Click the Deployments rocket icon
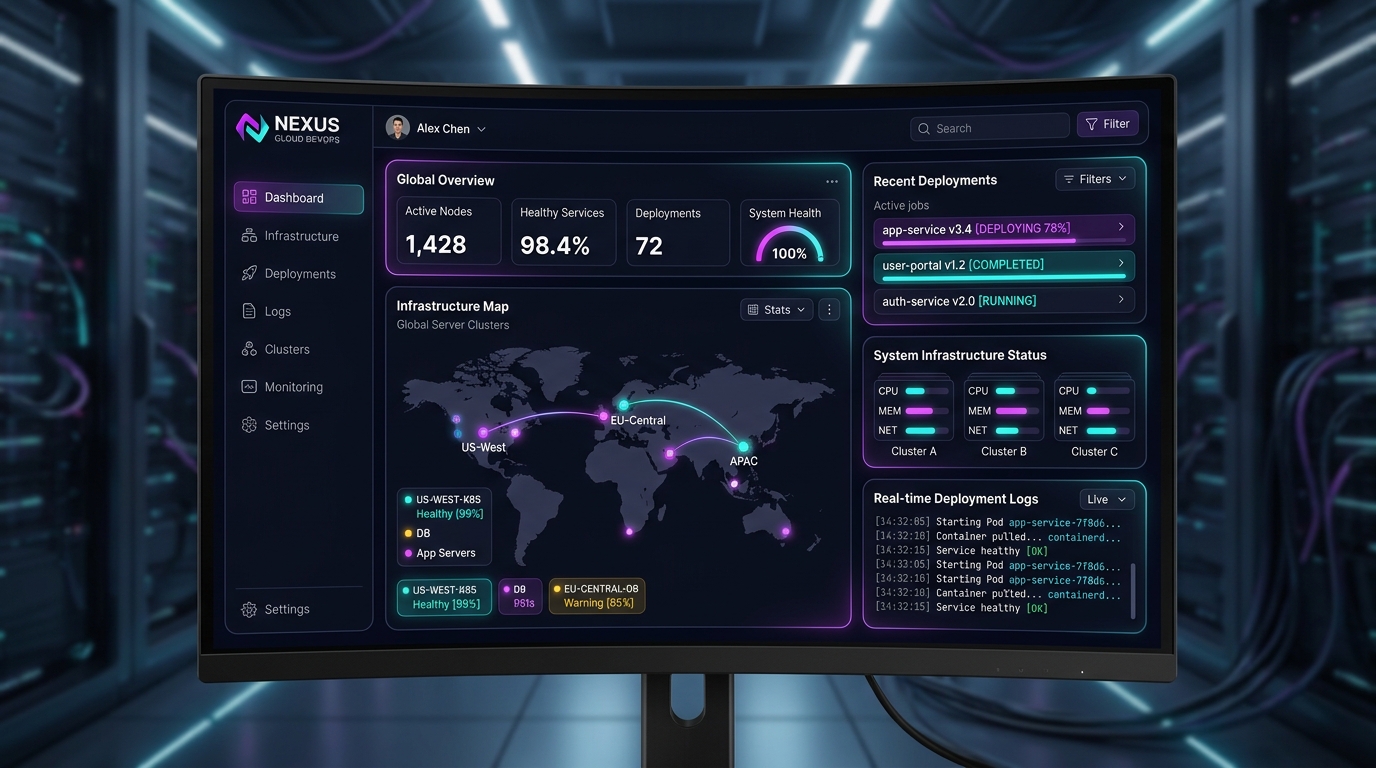The image size is (1376, 768). 249,273
